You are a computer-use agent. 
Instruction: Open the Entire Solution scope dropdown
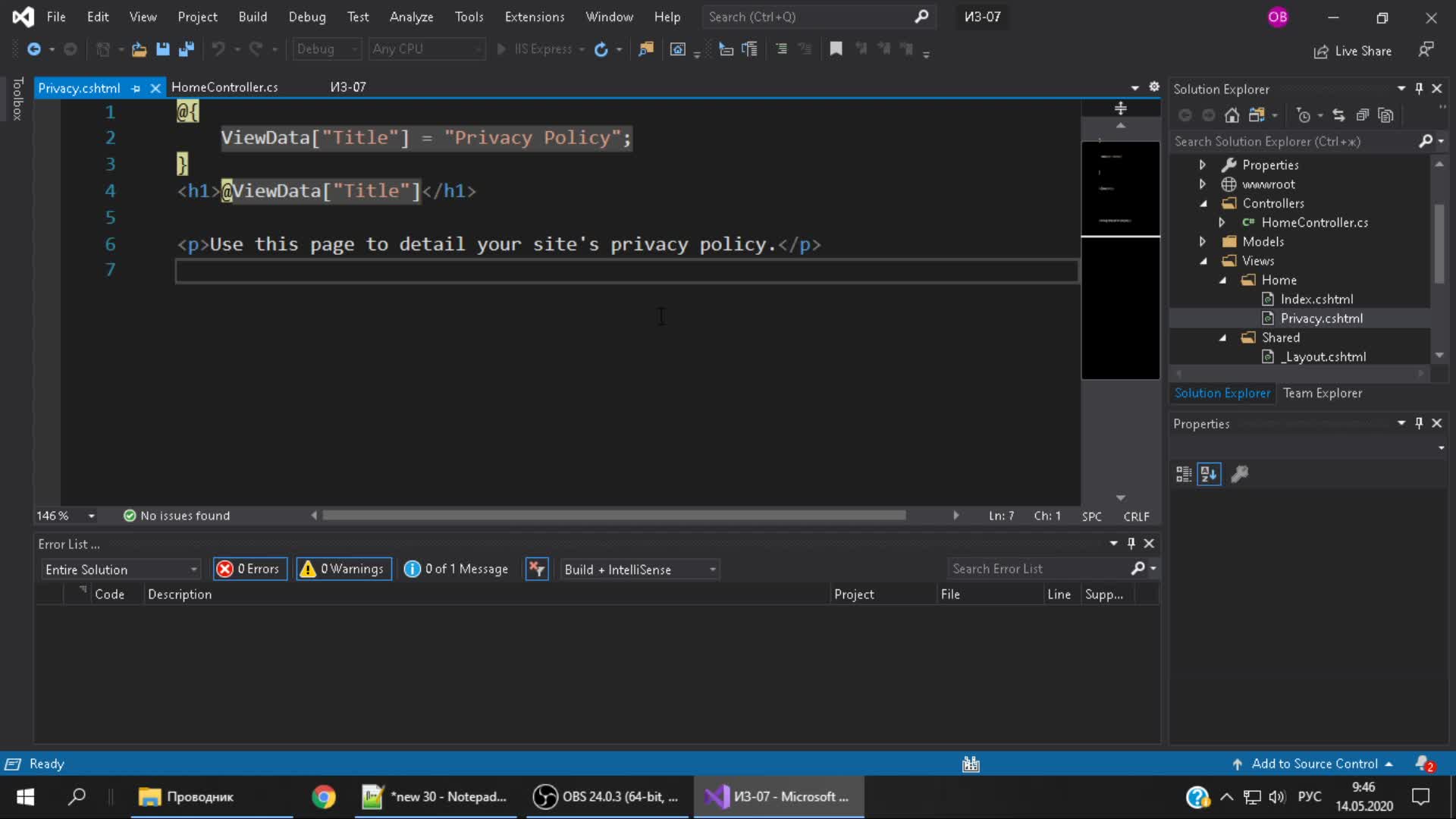(x=121, y=570)
